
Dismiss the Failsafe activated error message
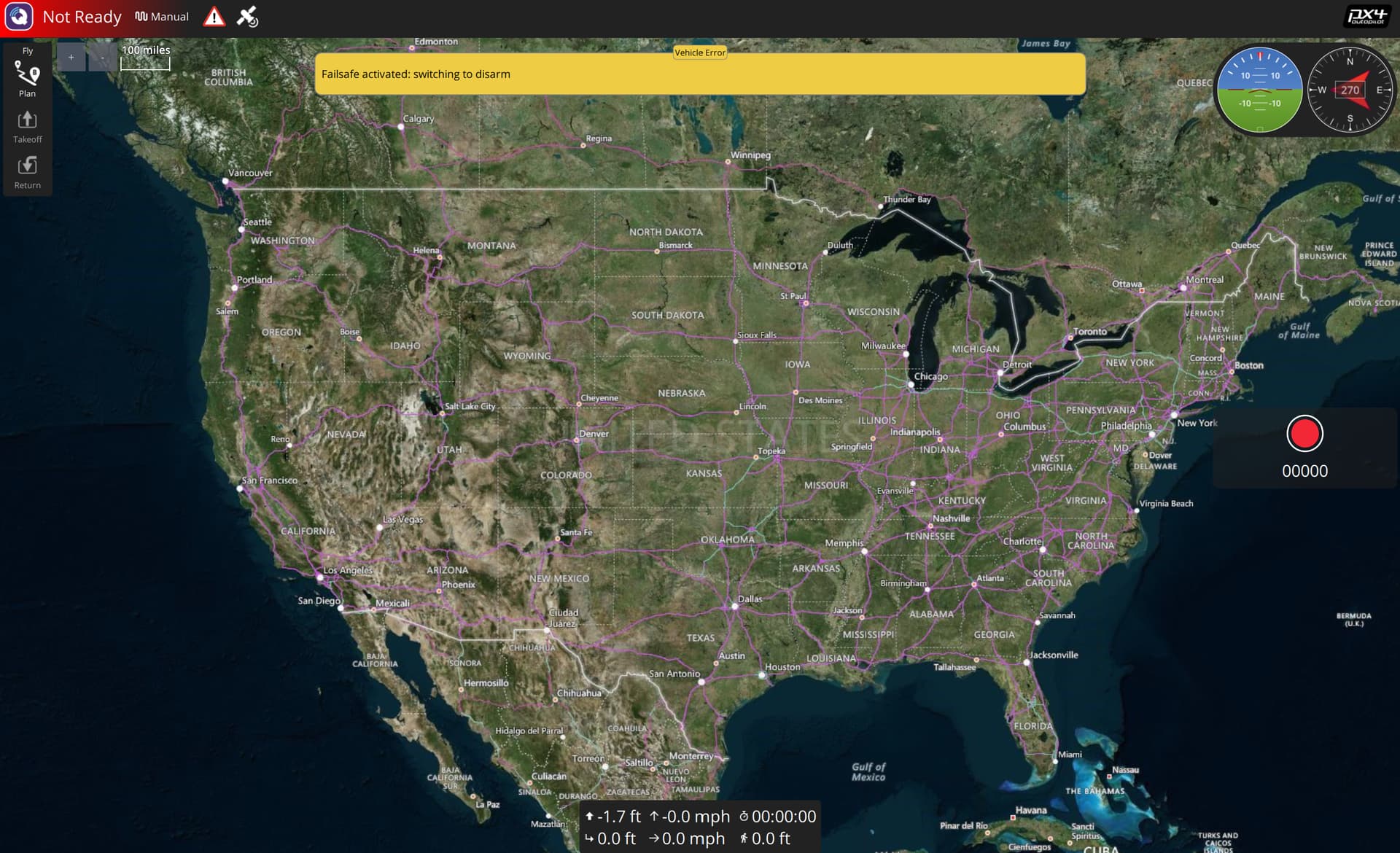point(700,74)
